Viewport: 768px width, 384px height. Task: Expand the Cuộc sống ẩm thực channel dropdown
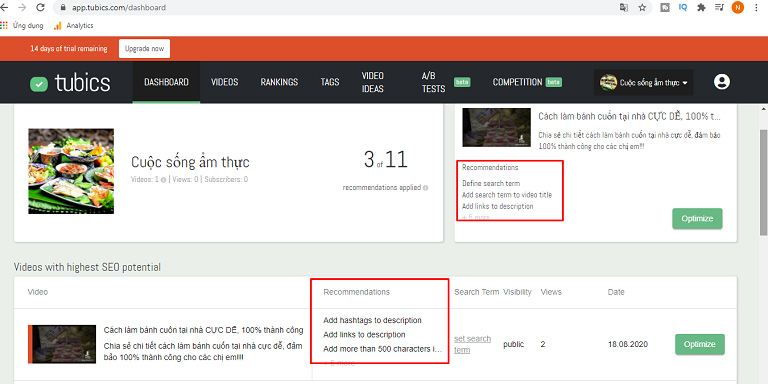pyautogui.click(x=644, y=83)
